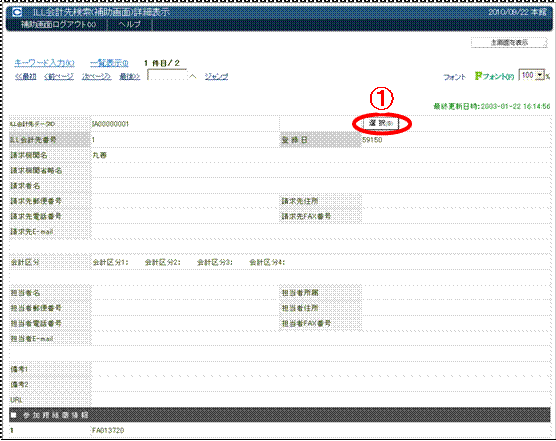Open the キーワード入力 link
This screenshot has width=556, height=441.
45,63
